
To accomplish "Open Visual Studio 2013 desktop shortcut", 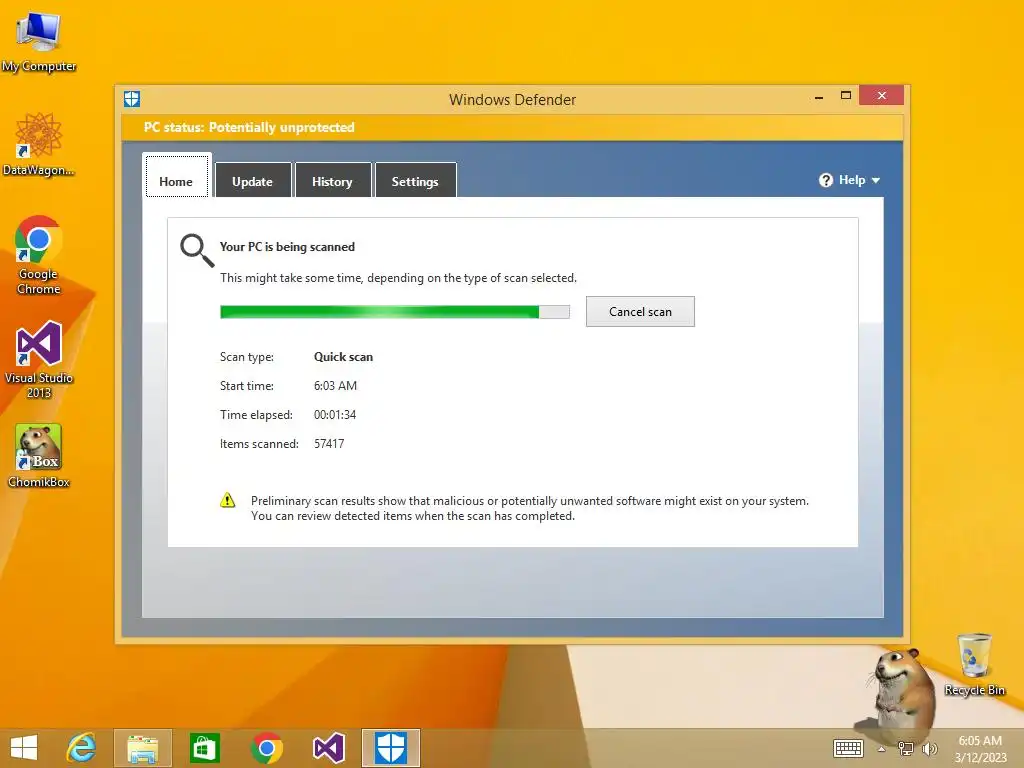I will pyautogui.click(x=39, y=359).
